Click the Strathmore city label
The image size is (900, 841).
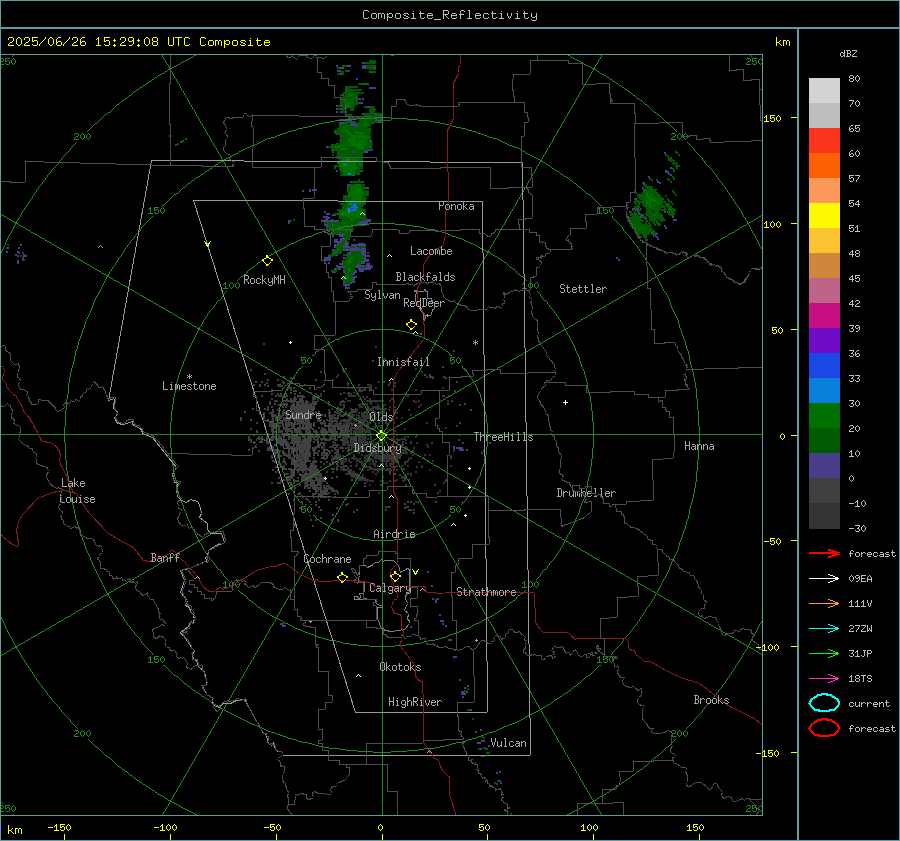pos(486,592)
